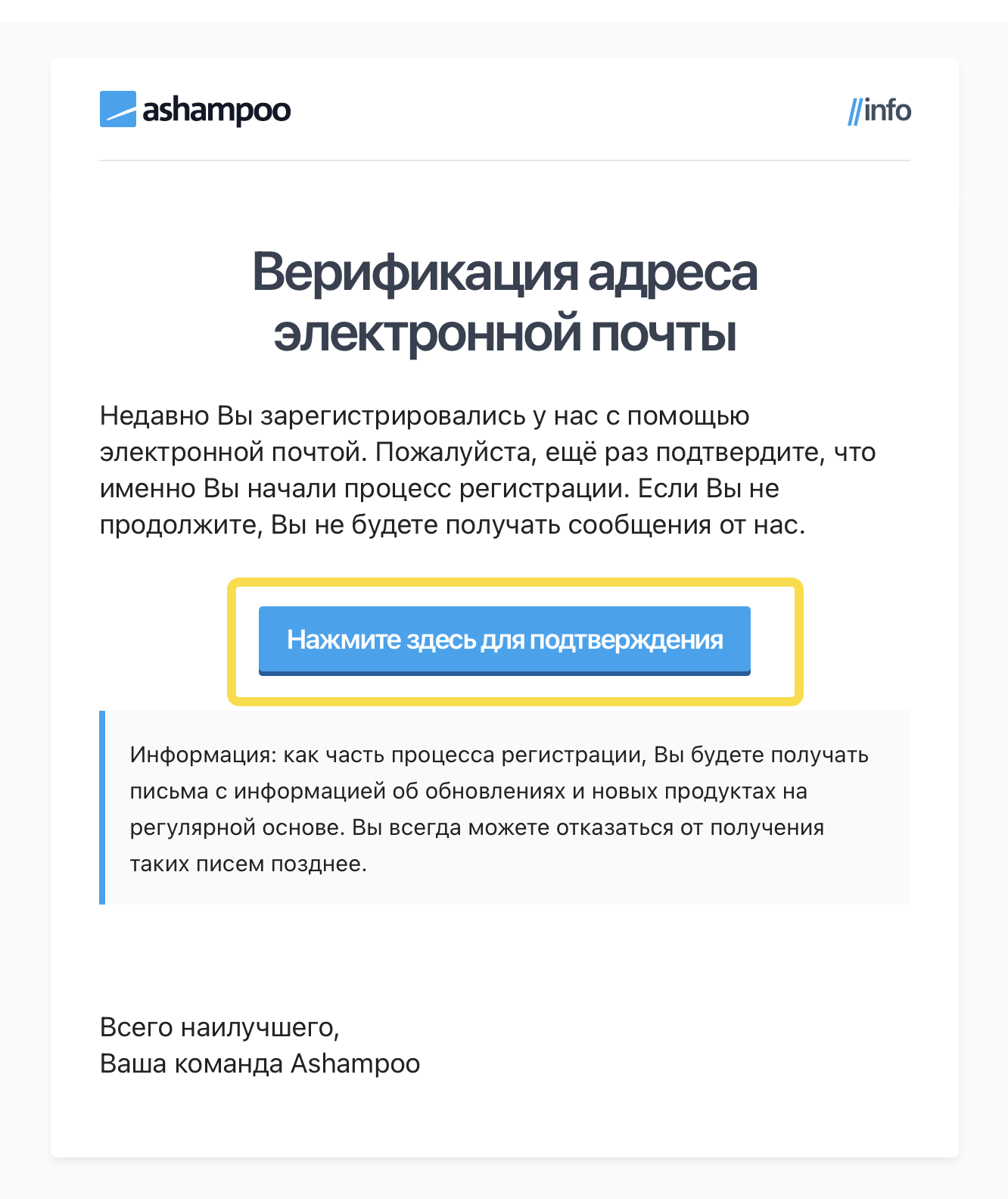Viewport: 1008px width, 1199px height.
Task: Click the //info label in the header
Action: point(879,110)
